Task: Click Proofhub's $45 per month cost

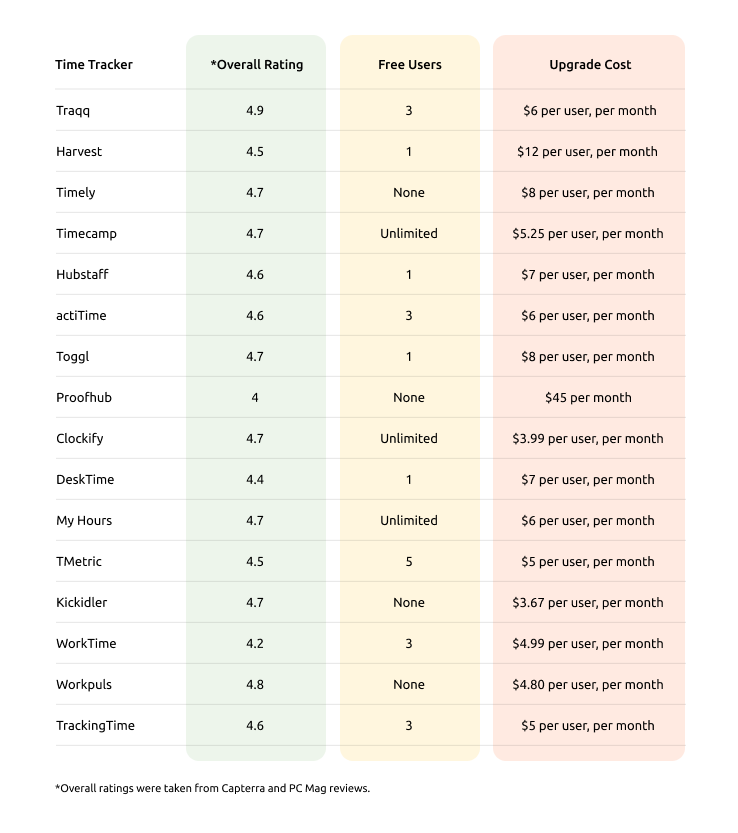Action: pyautogui.click(x=588, y=397)
